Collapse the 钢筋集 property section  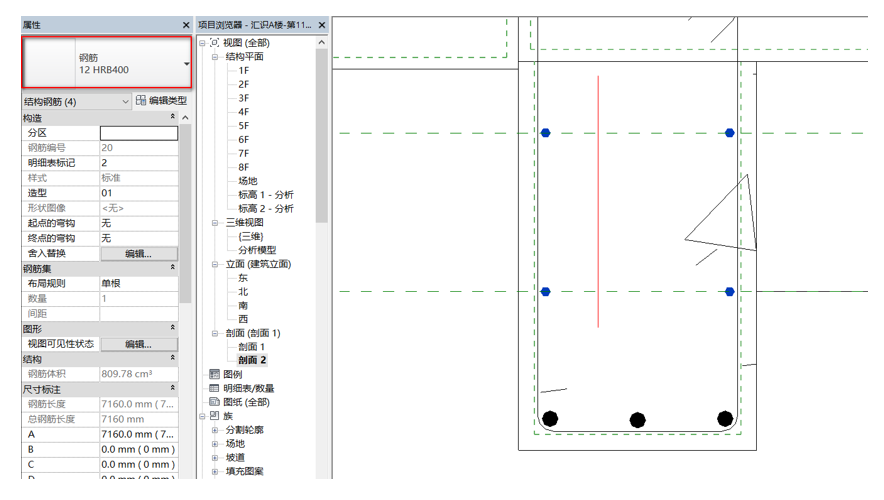(172, 268)
